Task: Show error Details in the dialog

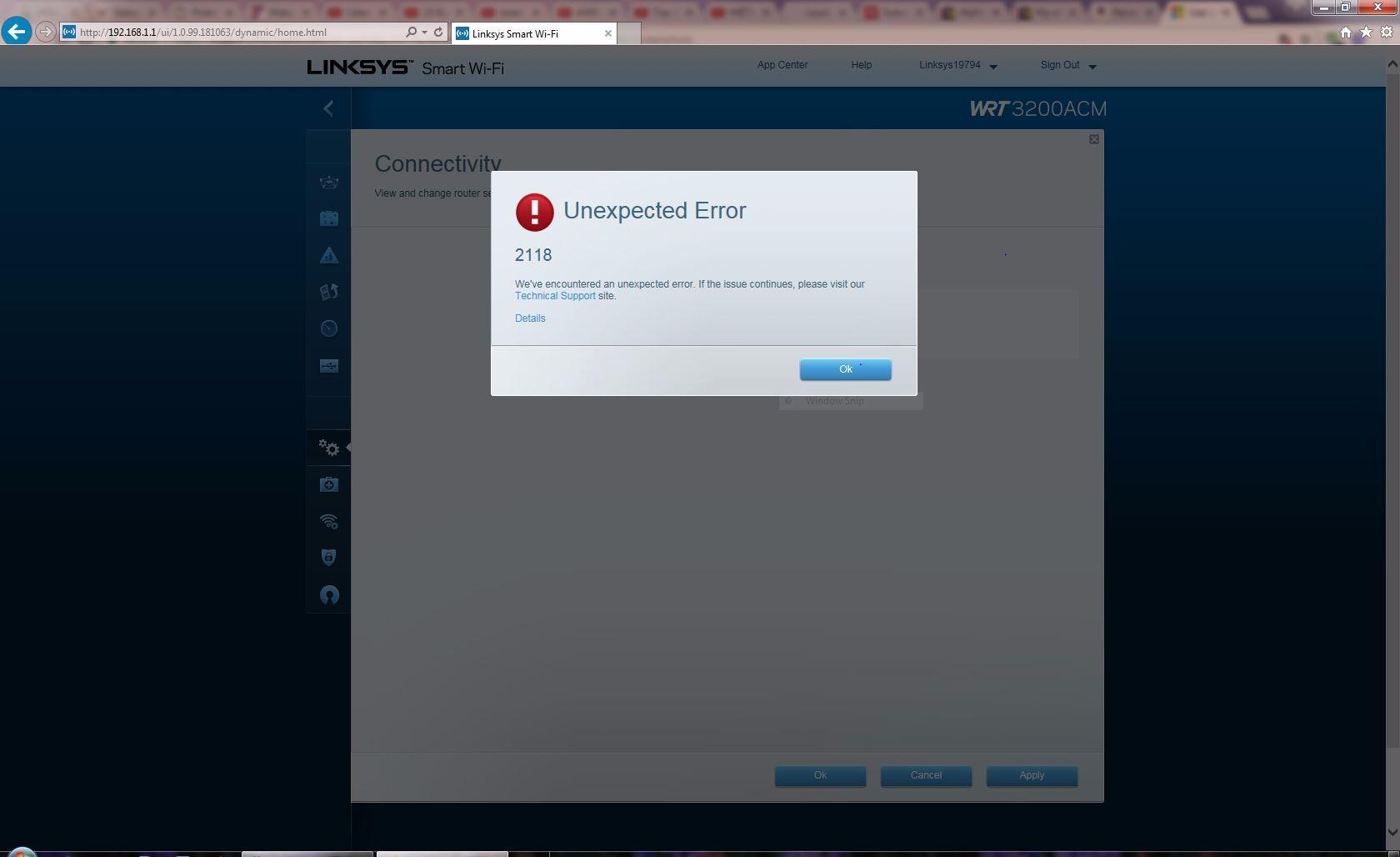Action: point(530,318)
